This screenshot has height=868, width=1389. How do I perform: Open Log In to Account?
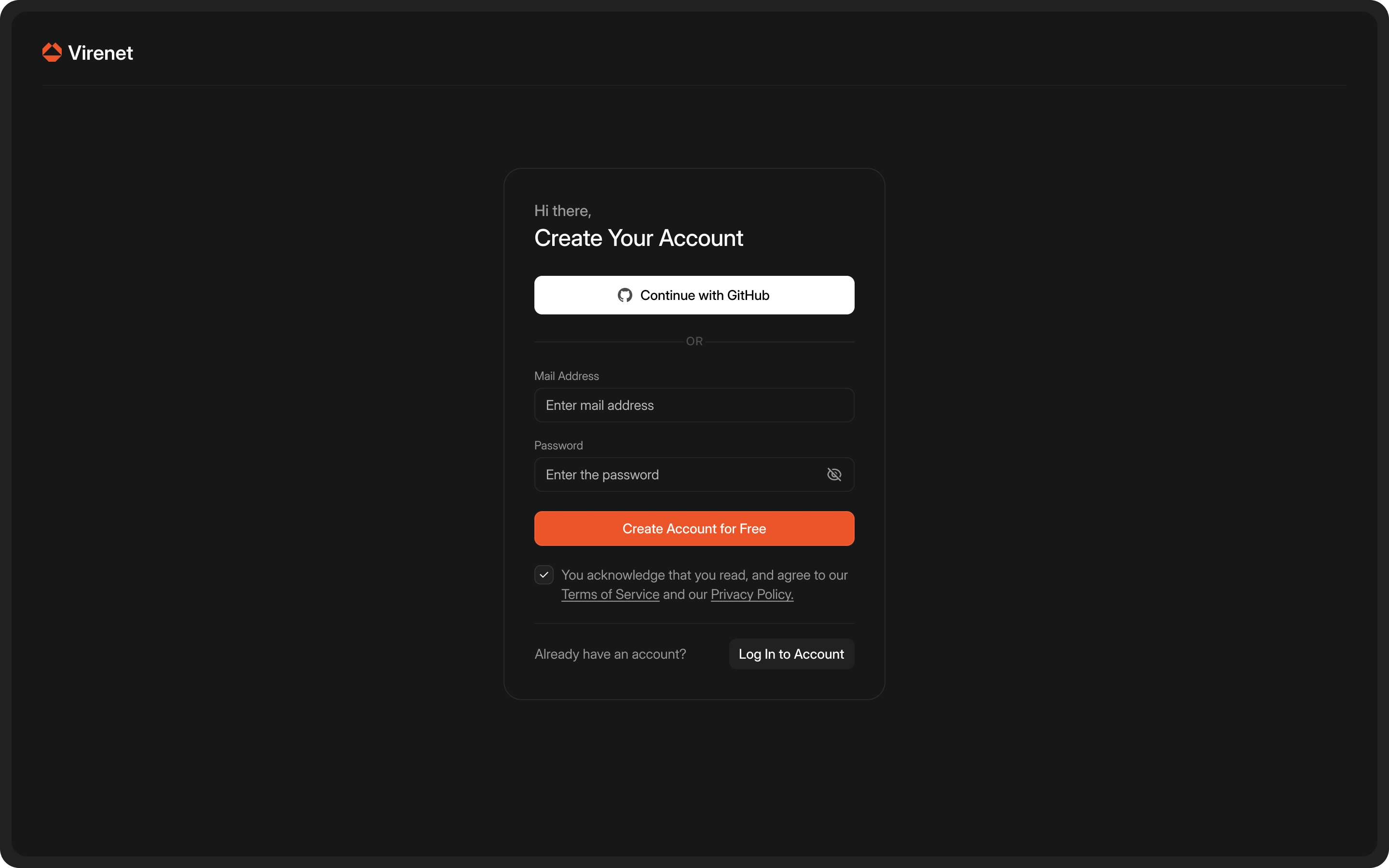[791, 654]
